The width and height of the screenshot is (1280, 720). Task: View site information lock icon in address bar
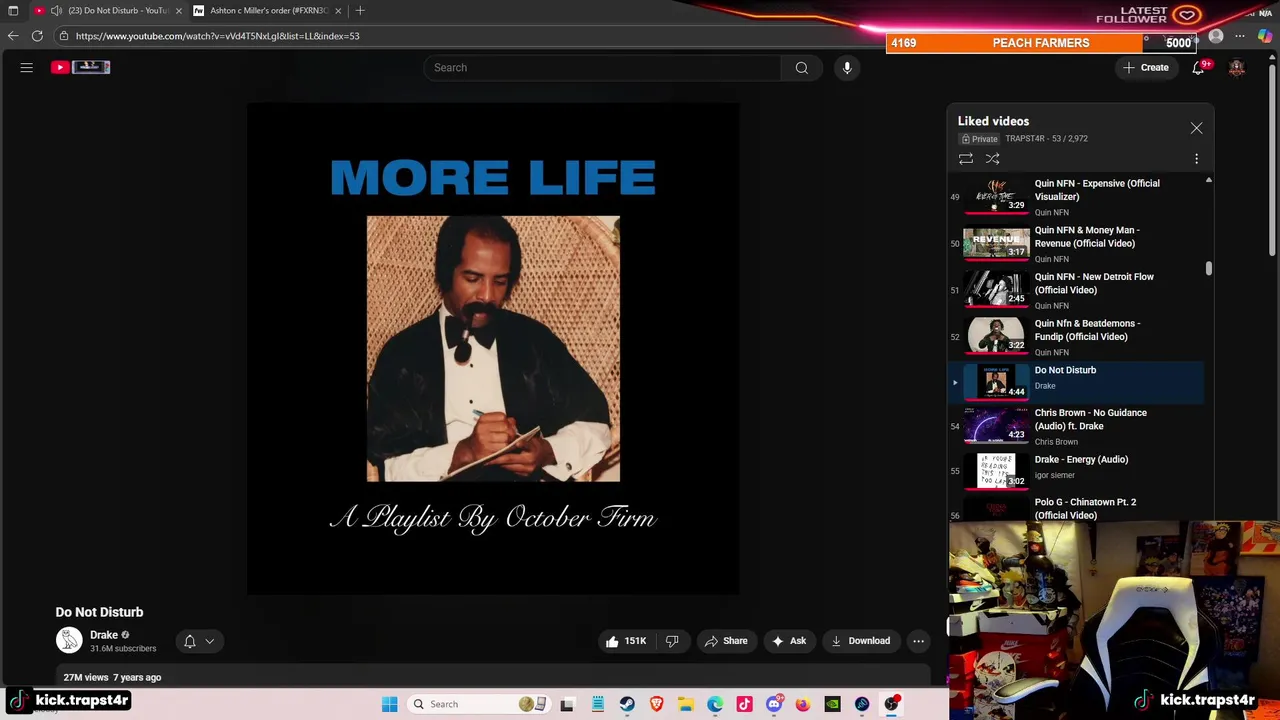(64, 36)
